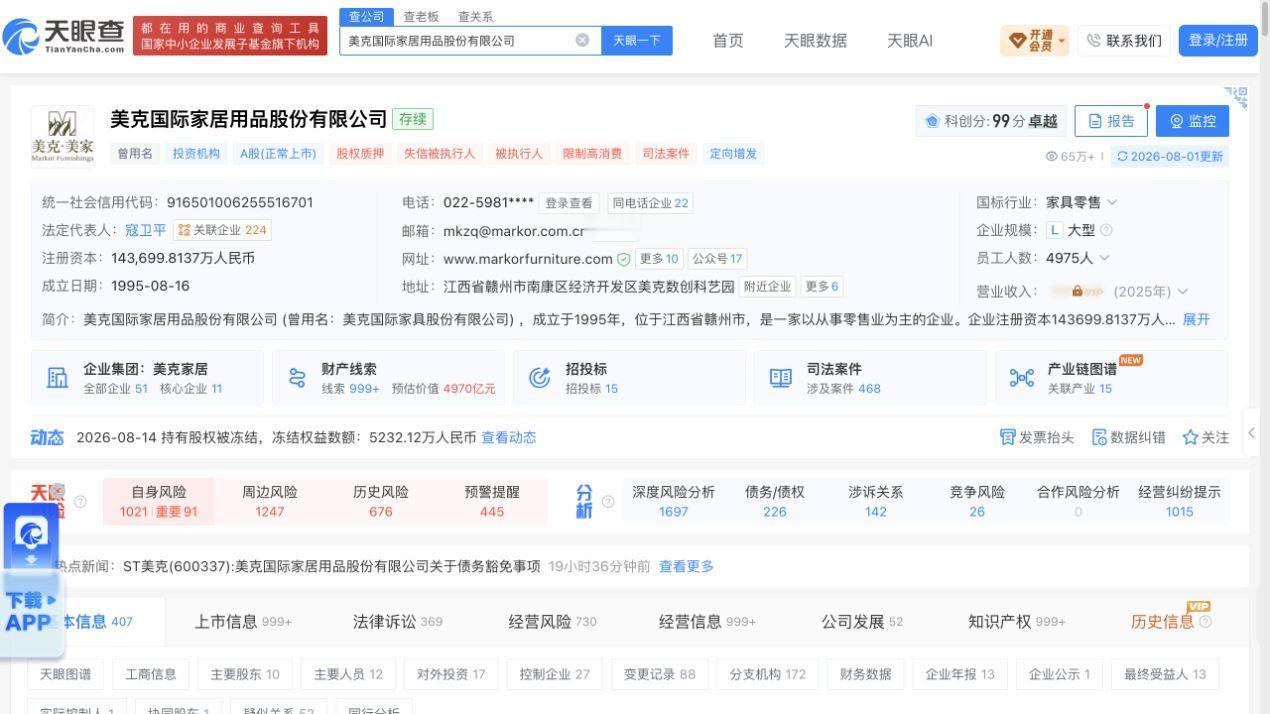Click the 登录/注册 button
Image resolution: width=1270 pixels, height=714 pixels.
[1218, 40]
